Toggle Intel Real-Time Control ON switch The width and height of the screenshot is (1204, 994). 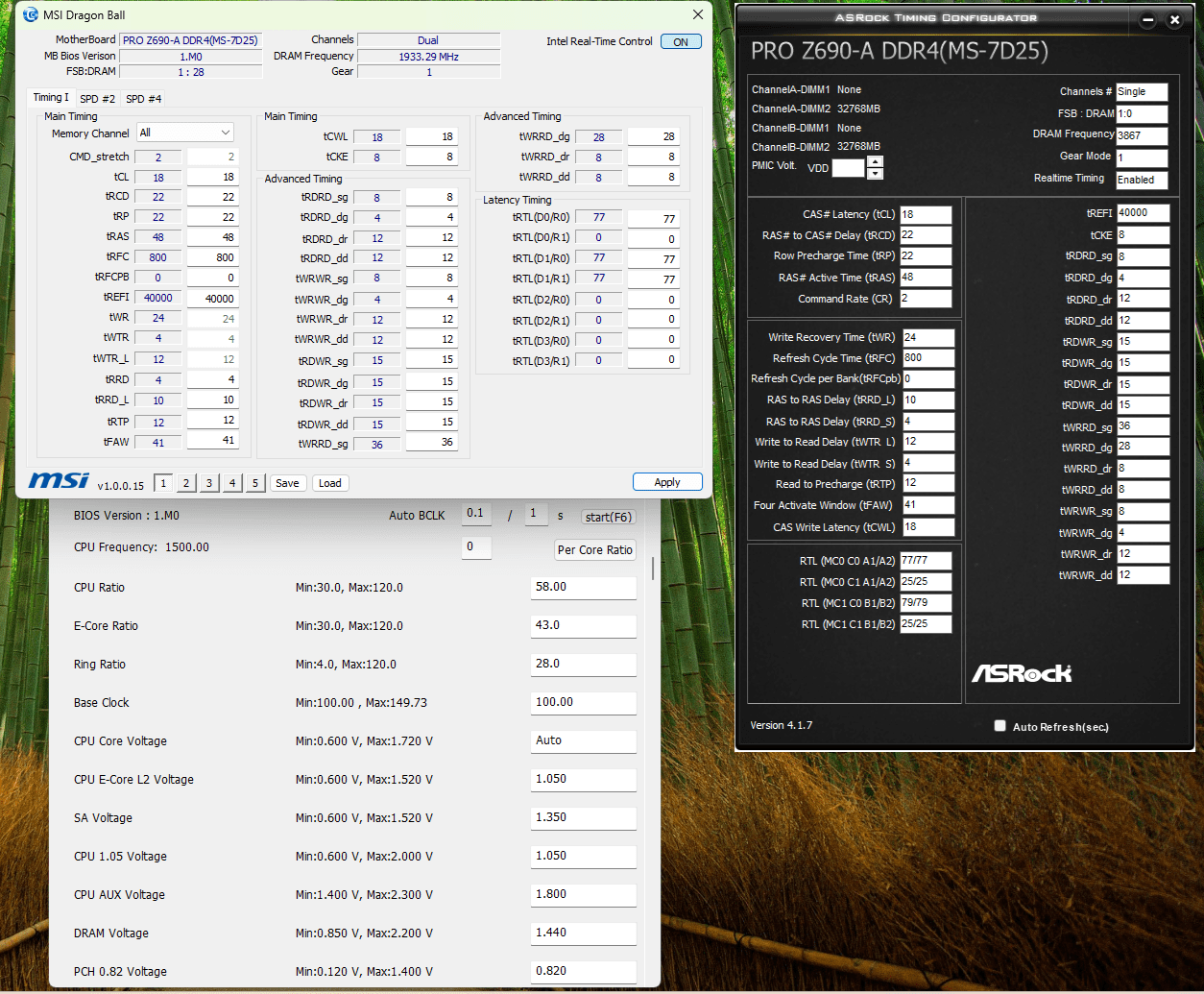point(681,41)
